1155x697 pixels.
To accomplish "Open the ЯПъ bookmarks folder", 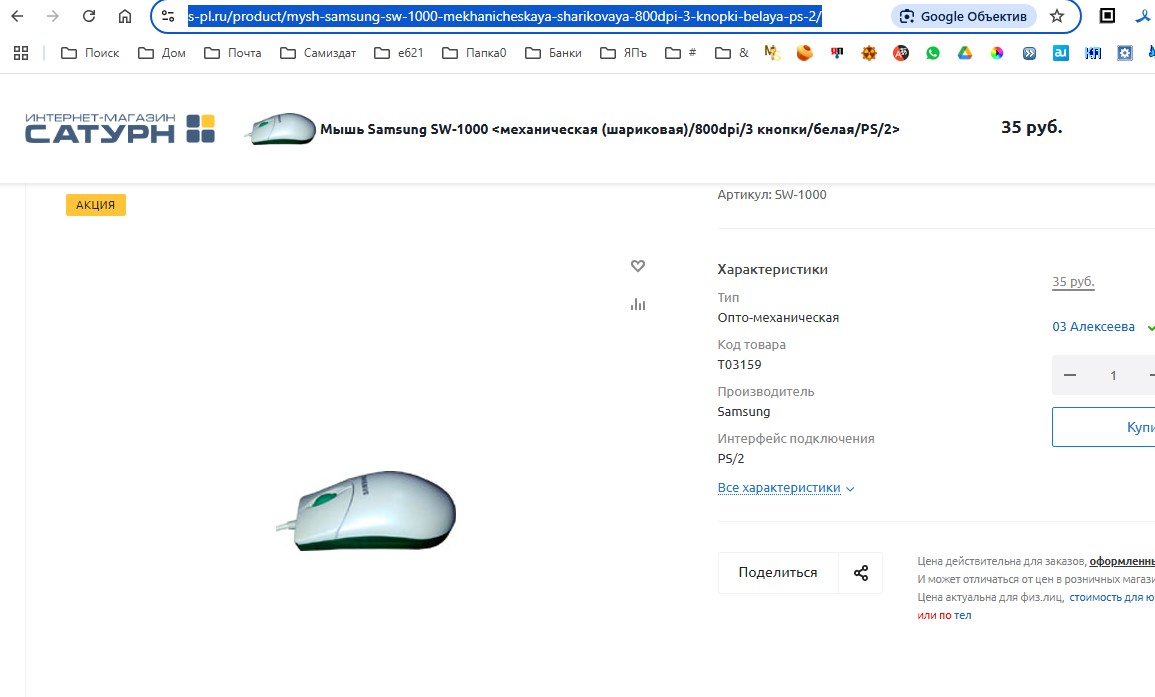I will pos(623,52).
